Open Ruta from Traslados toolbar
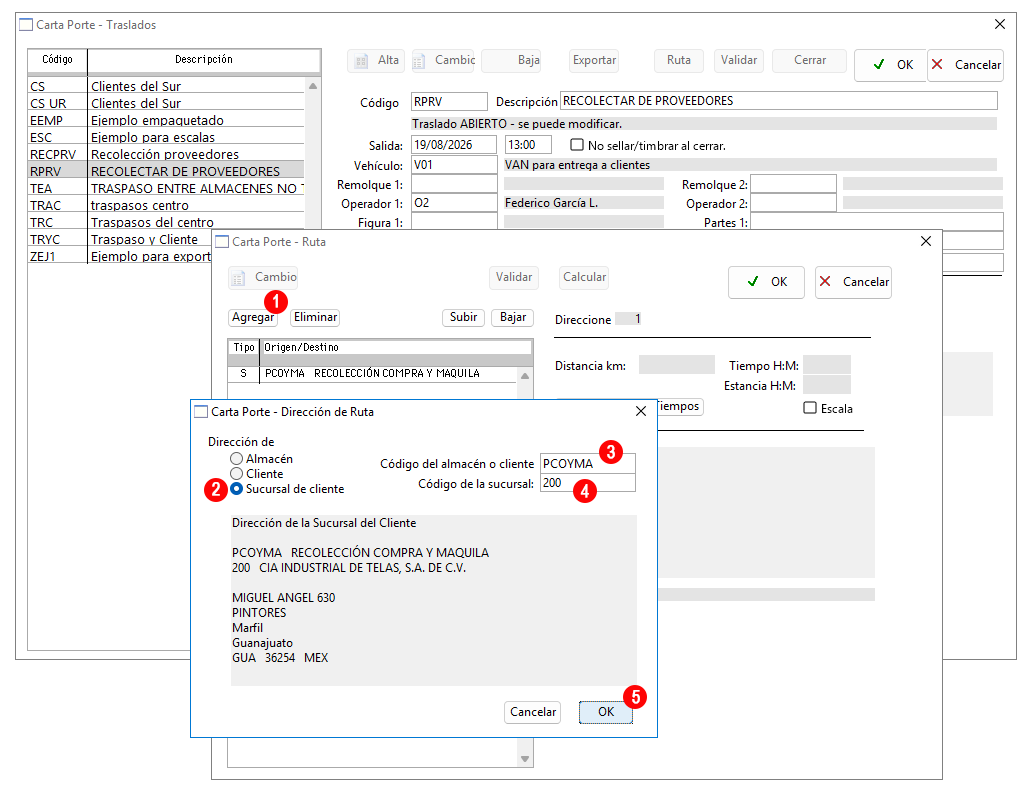The image size is (1032, 791). click(x=679, y=61)
